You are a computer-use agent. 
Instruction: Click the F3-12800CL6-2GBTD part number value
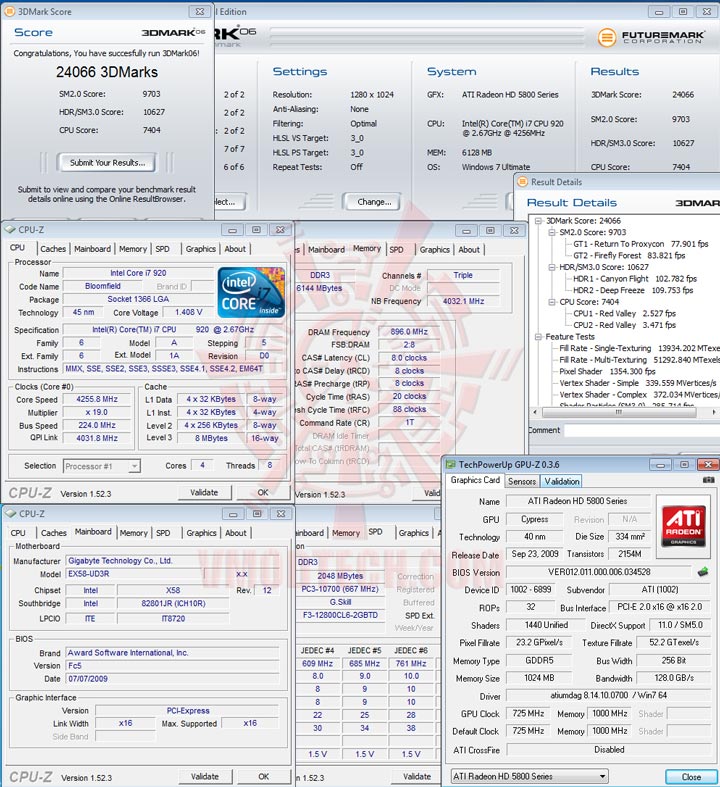(x=340, y=615)
